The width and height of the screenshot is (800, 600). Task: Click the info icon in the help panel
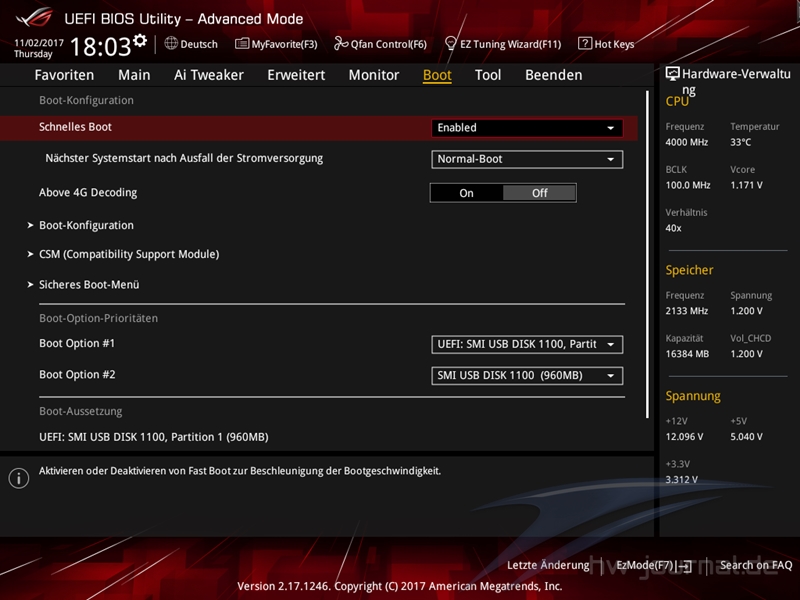coord(18,478)
